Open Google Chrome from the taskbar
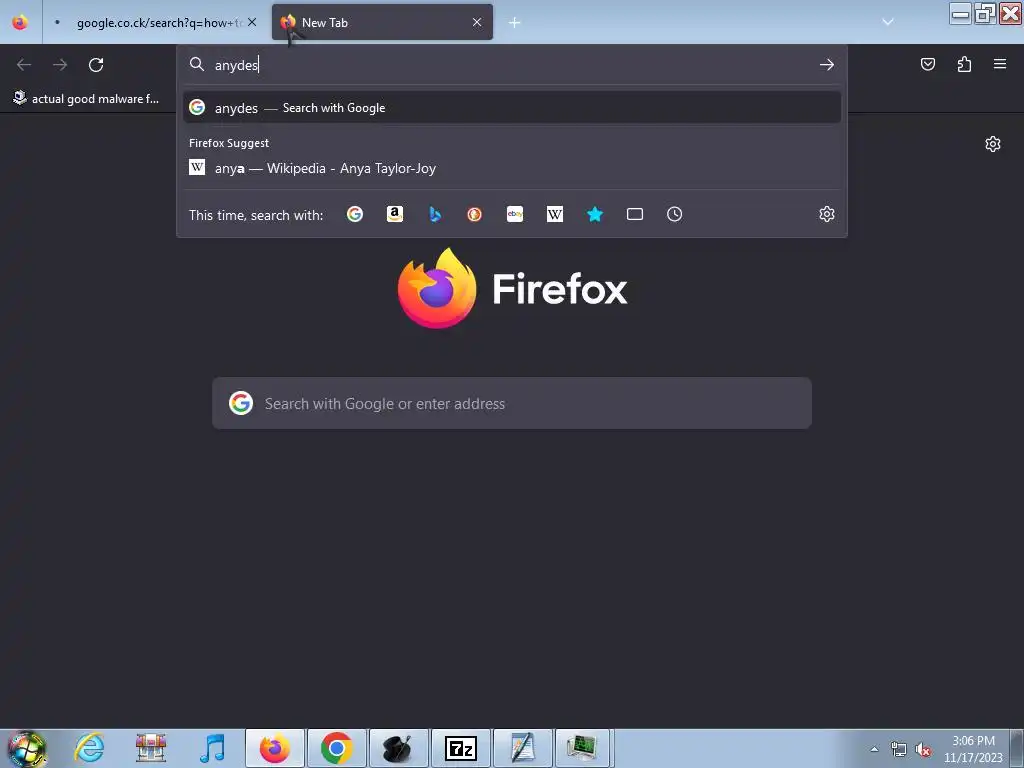Viewport: 1024px width, 768px height. click(336, 748)
